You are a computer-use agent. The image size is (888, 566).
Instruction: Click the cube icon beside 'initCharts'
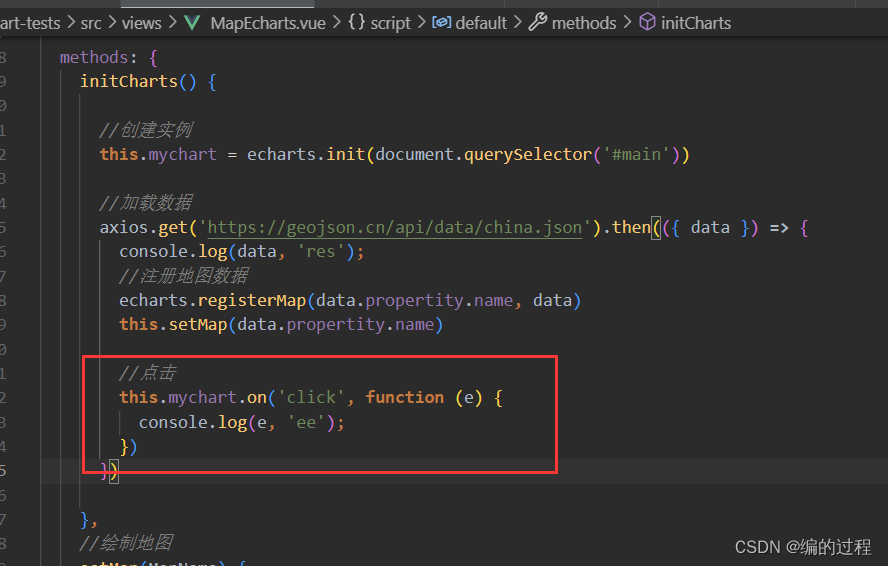pos(647,23)
